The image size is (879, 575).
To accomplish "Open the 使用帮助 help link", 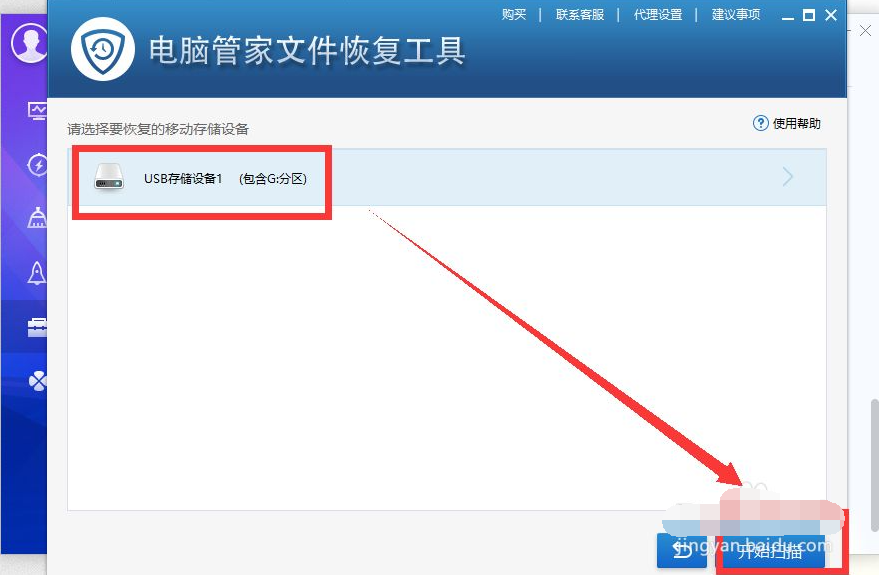I will coord(796,123).
